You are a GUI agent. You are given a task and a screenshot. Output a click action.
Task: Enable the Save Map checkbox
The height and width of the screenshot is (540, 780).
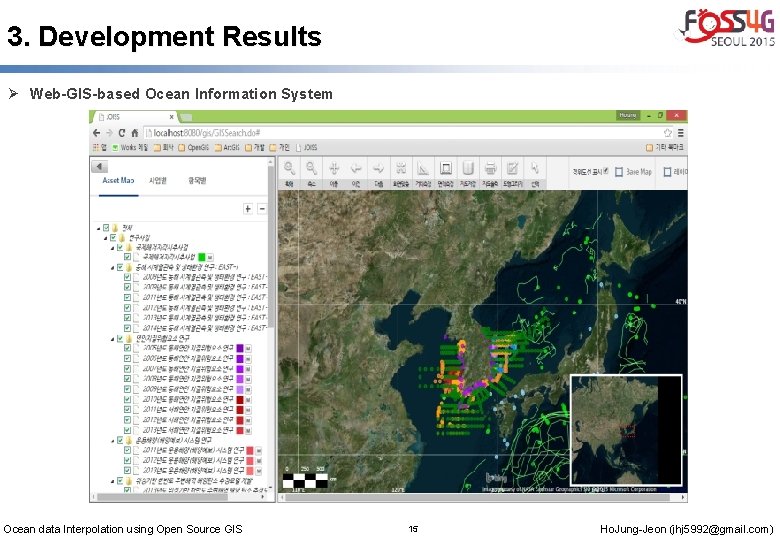pos(619,172)
